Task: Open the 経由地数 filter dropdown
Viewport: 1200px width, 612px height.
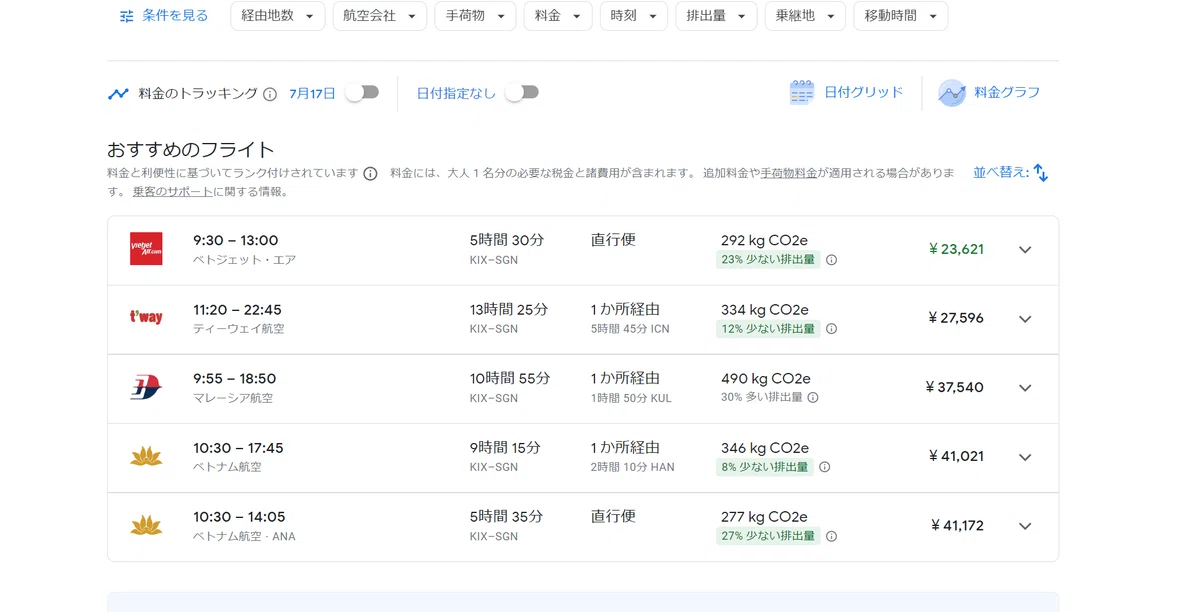Action: [277, 16]
